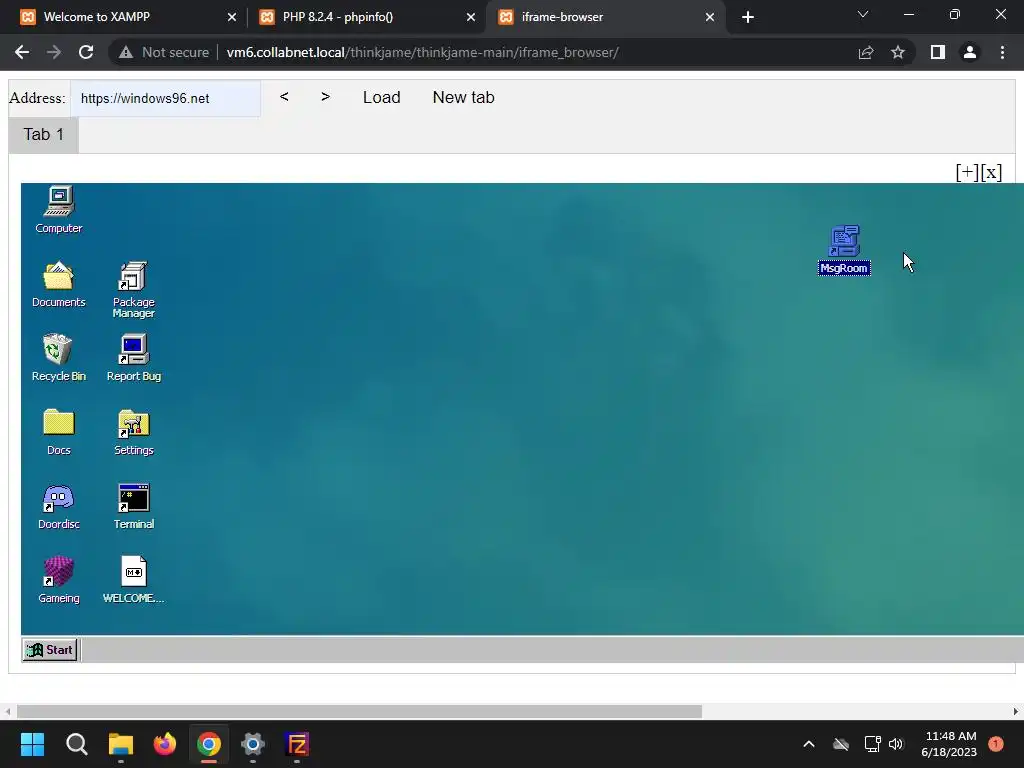1024x768 pixels.
Task: Open the Computer desktop icon
Action: point(59,209)
